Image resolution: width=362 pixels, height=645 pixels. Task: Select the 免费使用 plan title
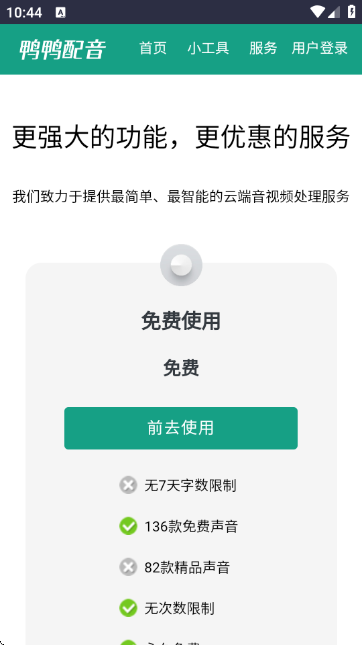181,321
